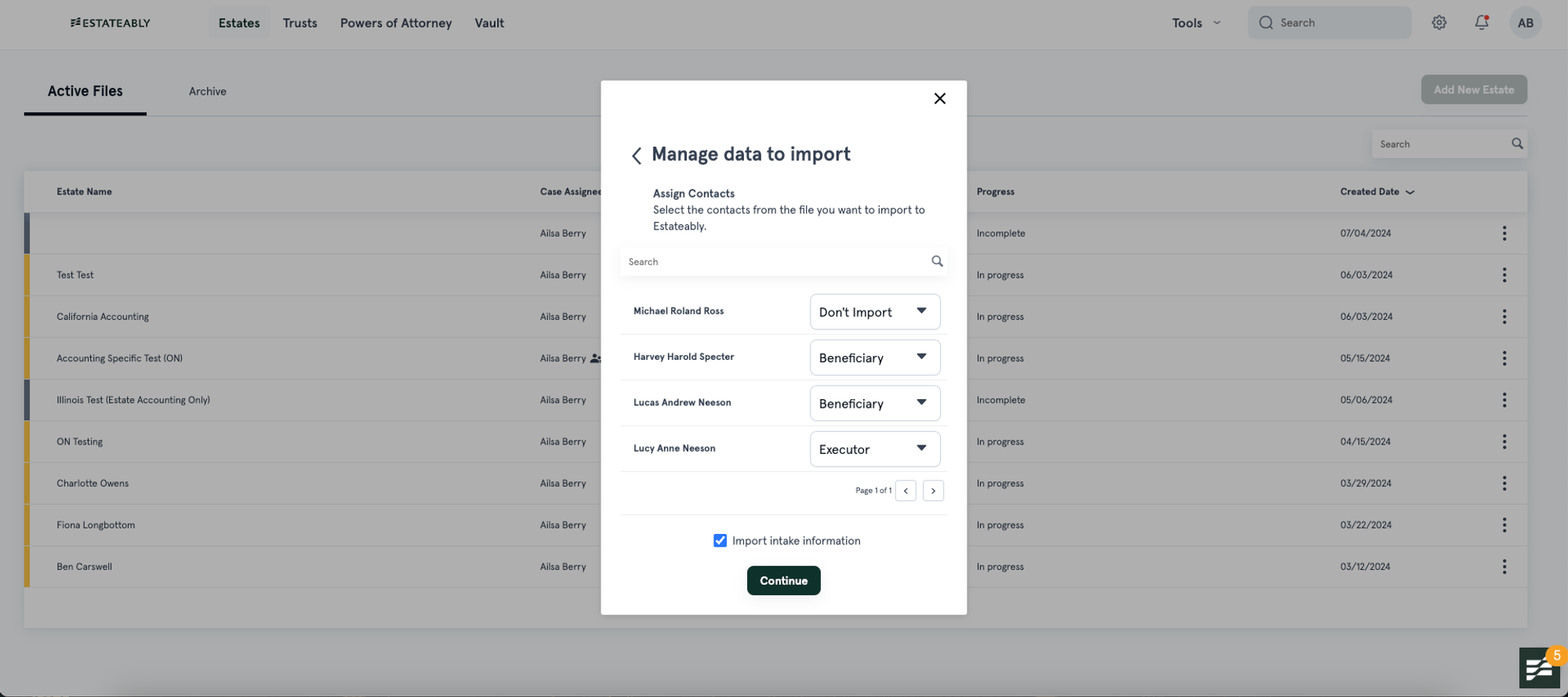Open three-dot menu for Fiona Longbottom
1568x697 pixels.
click(1504, 525)
